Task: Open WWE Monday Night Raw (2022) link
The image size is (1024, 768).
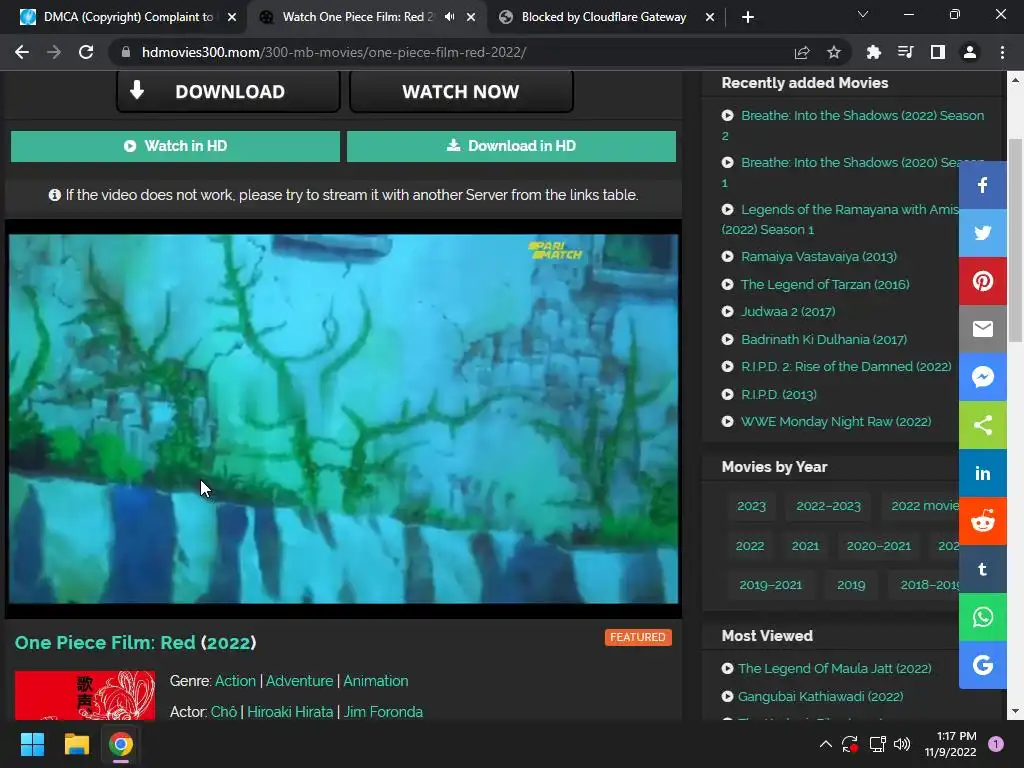Action: pos(836,422)
